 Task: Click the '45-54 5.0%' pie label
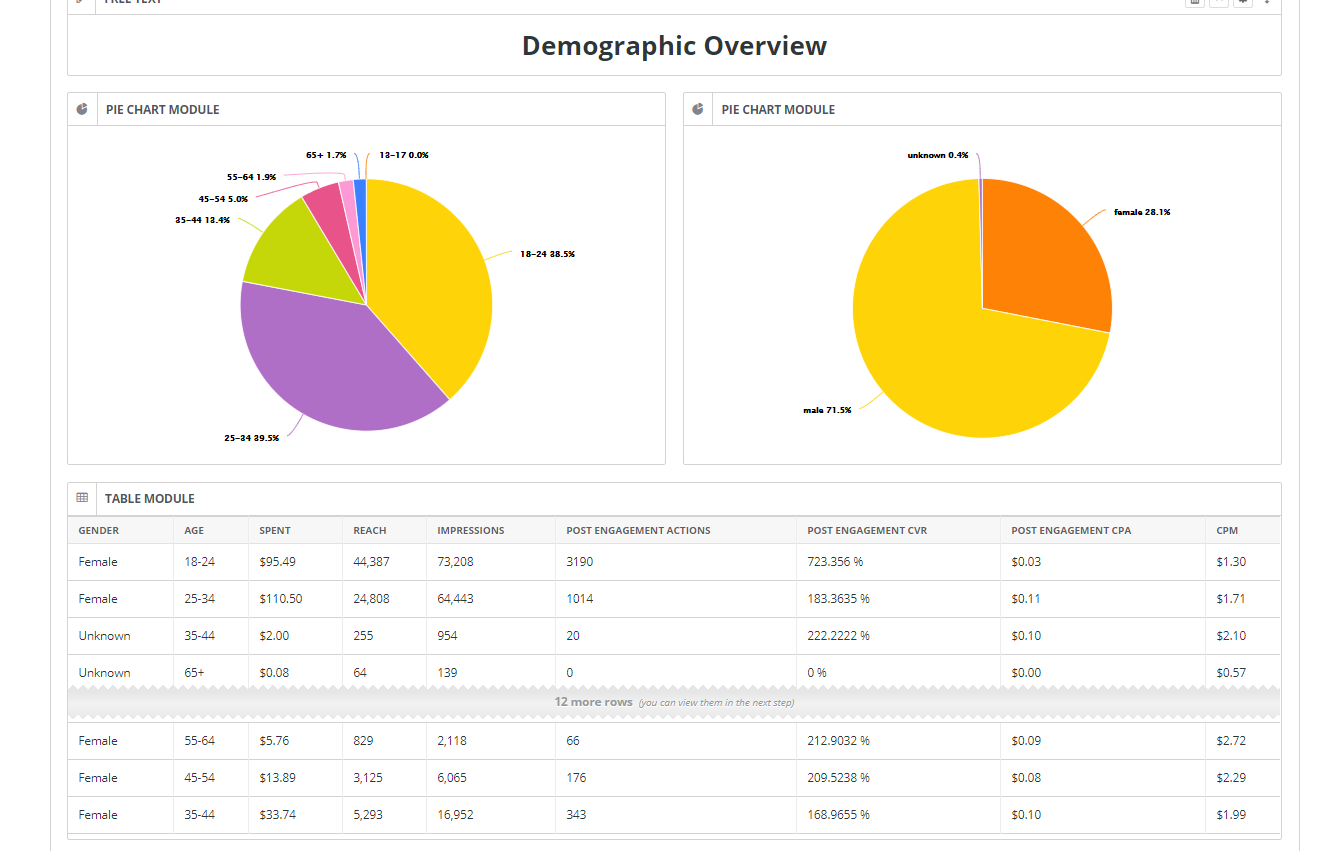coord(223,199)
